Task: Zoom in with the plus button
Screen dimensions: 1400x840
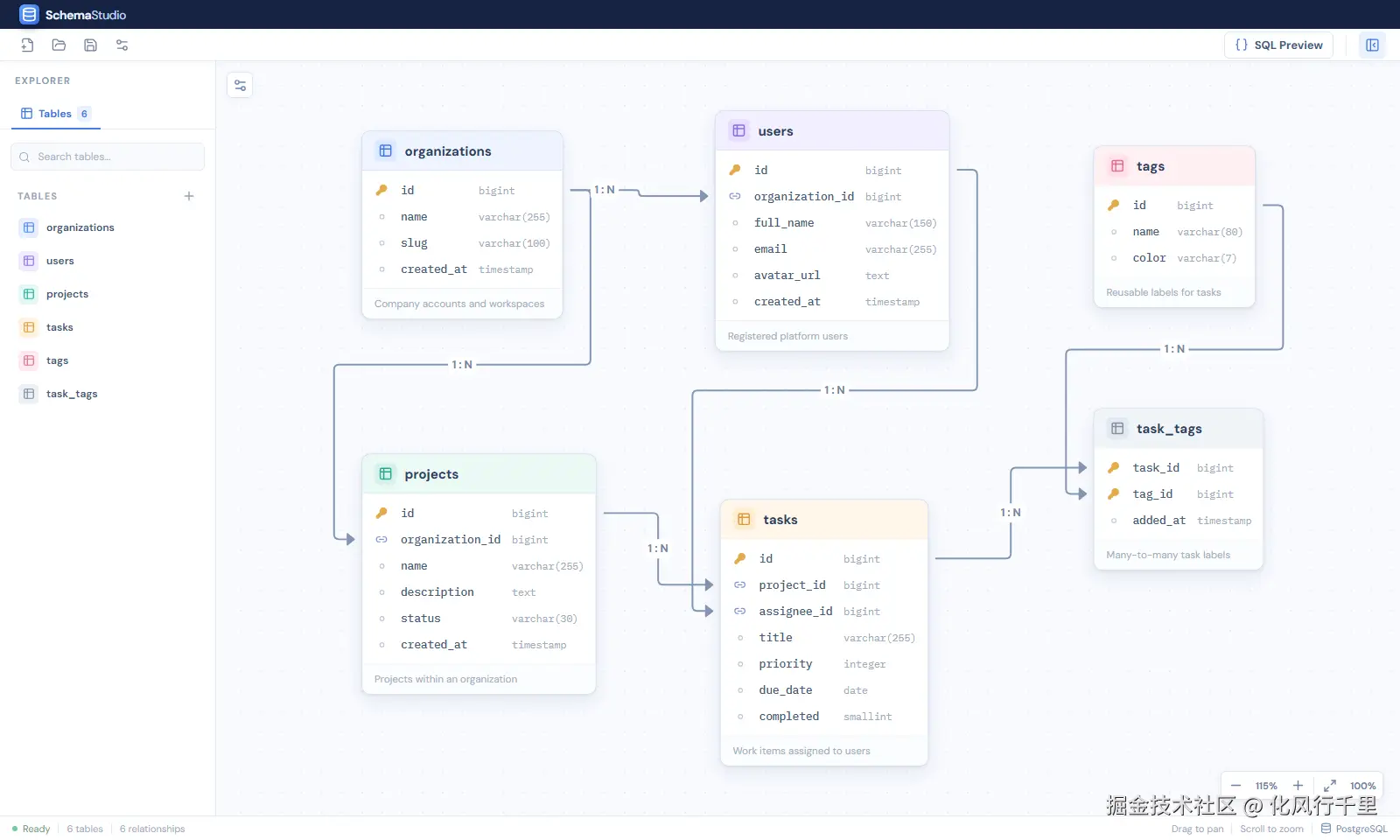Action: (x=1298, y=786)
